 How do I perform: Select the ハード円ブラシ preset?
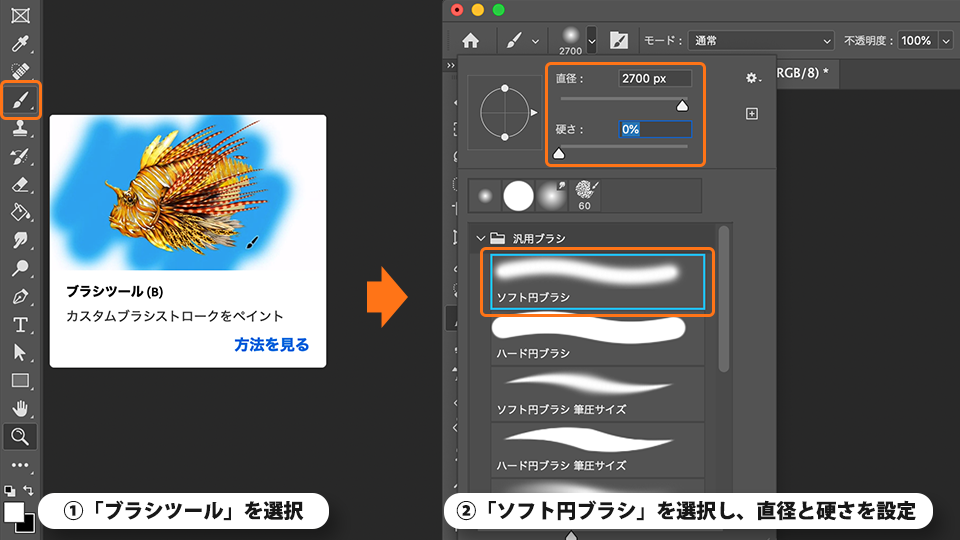(x=598, y=337)
